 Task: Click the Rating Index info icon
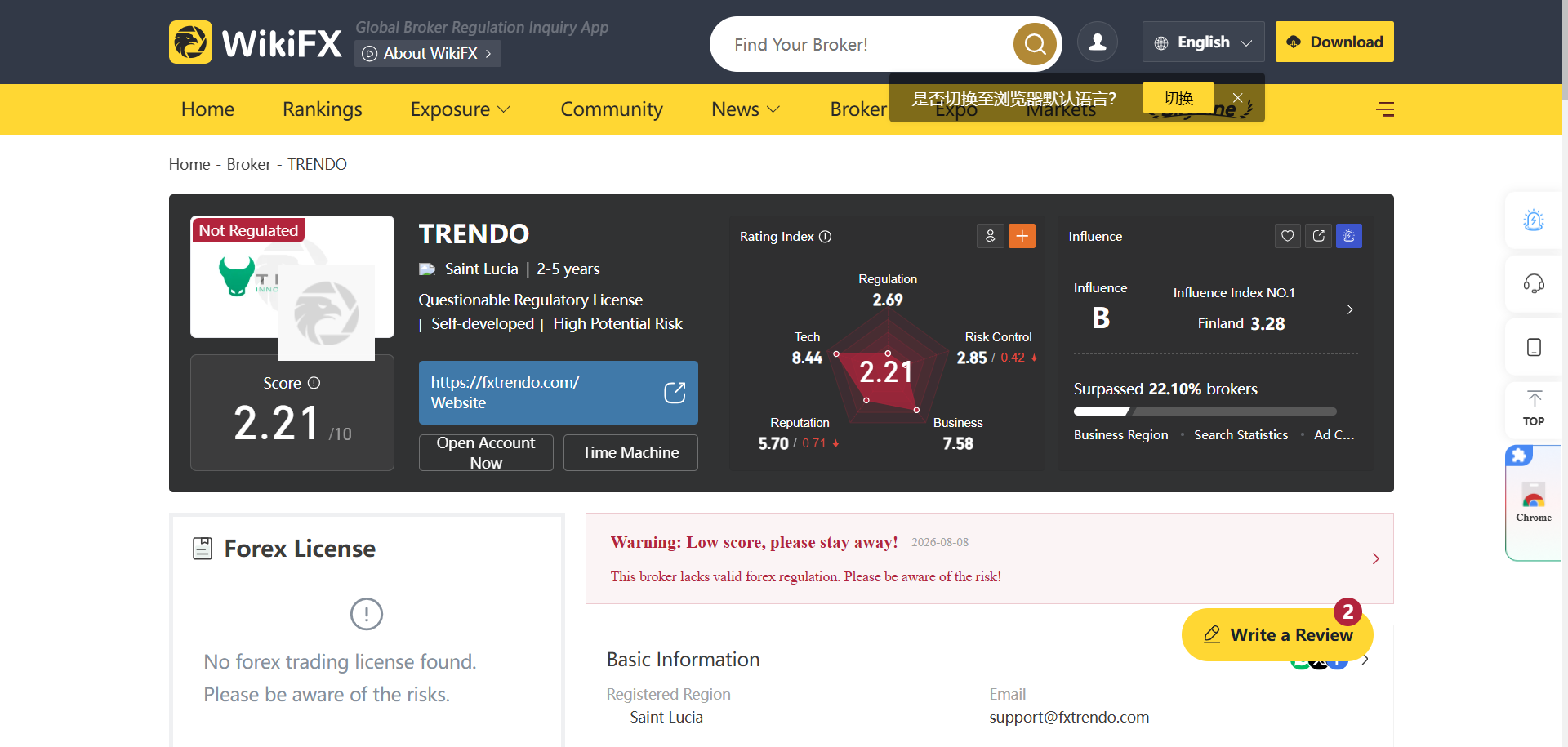point(826,237)
